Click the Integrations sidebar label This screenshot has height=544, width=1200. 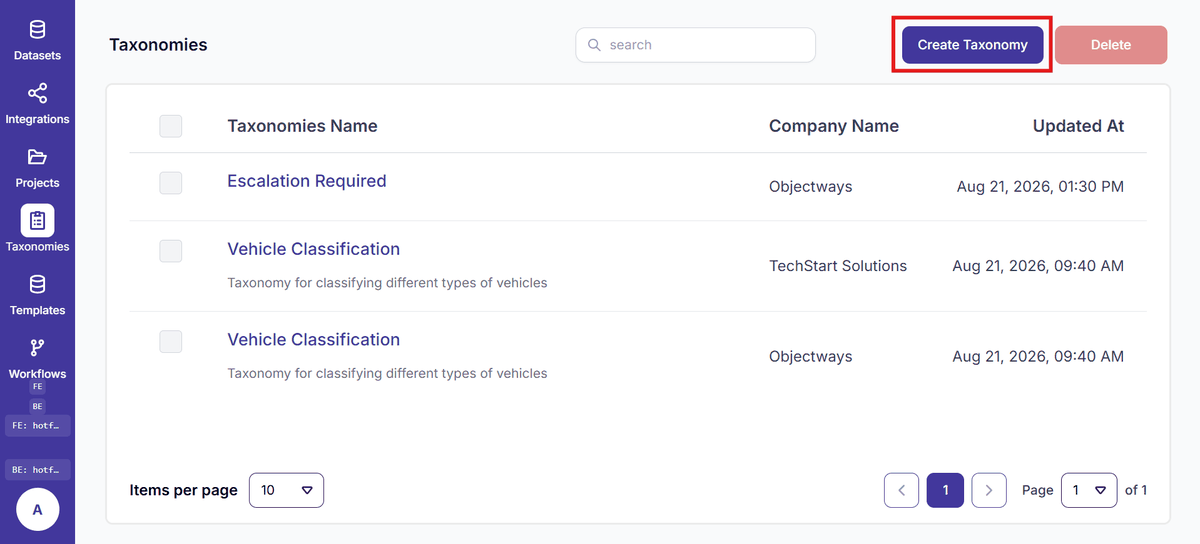(x=37, y=119)
